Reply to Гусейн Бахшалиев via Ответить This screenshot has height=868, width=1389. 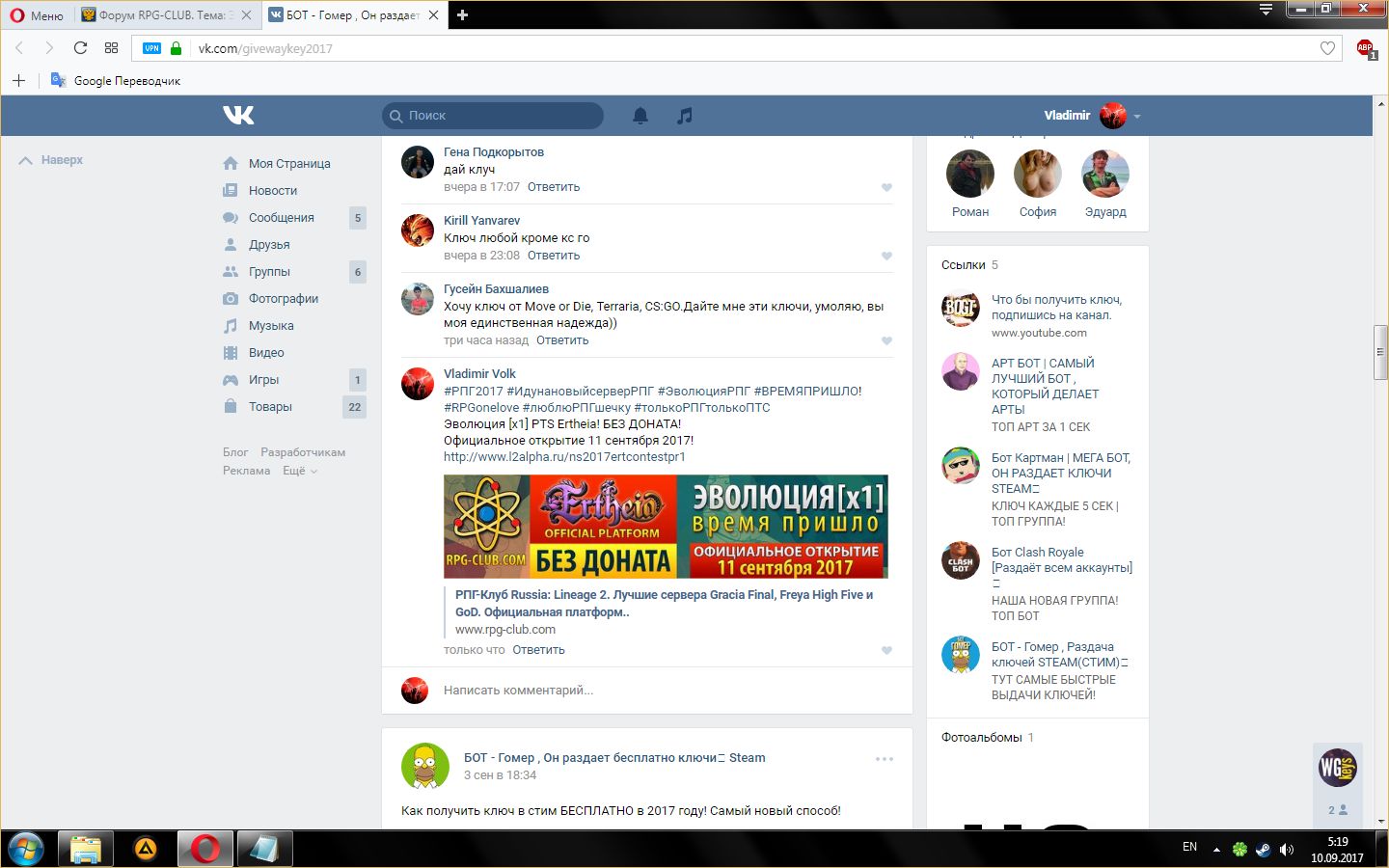point(562,340)
